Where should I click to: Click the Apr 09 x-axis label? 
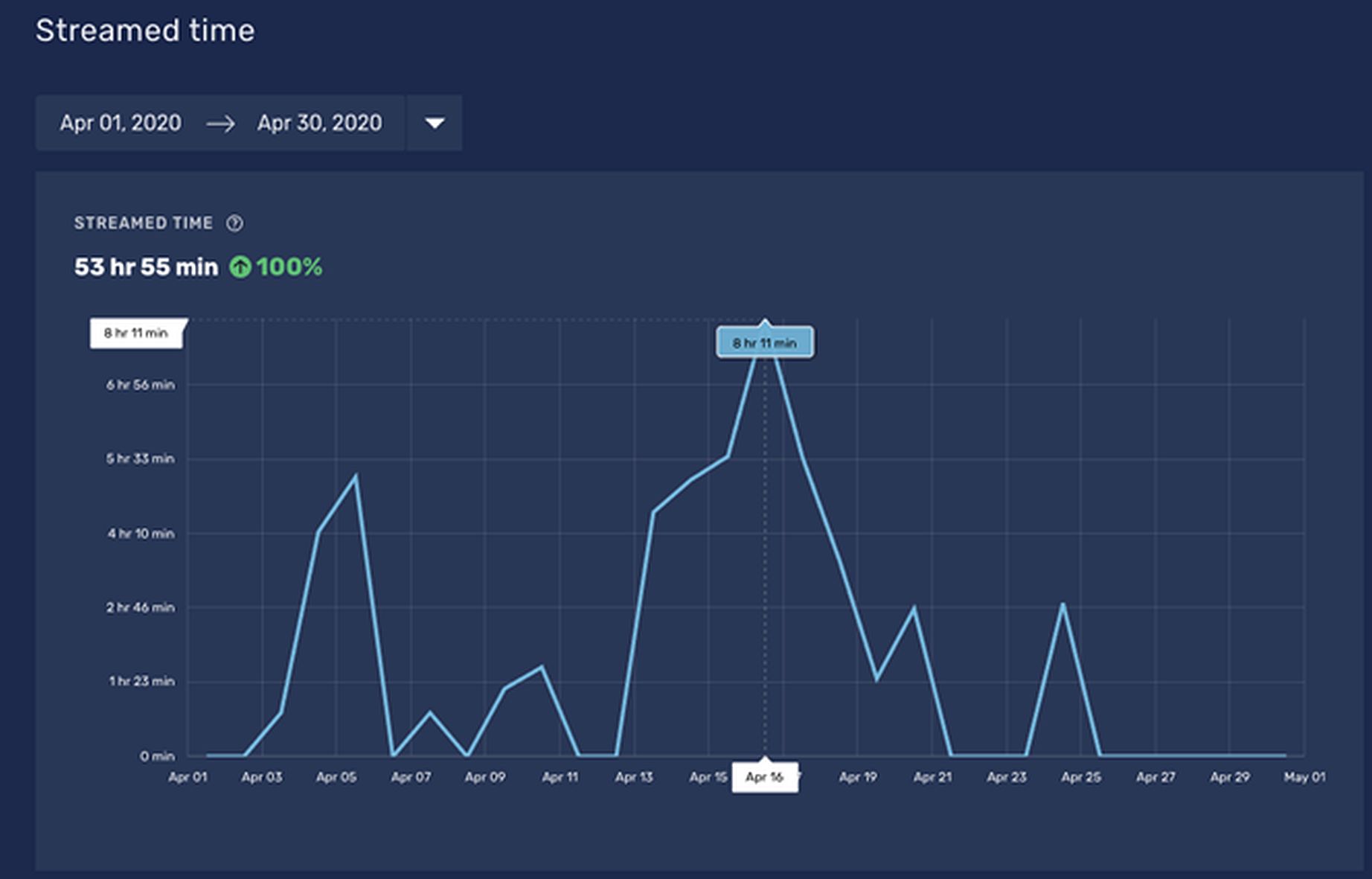485,777
